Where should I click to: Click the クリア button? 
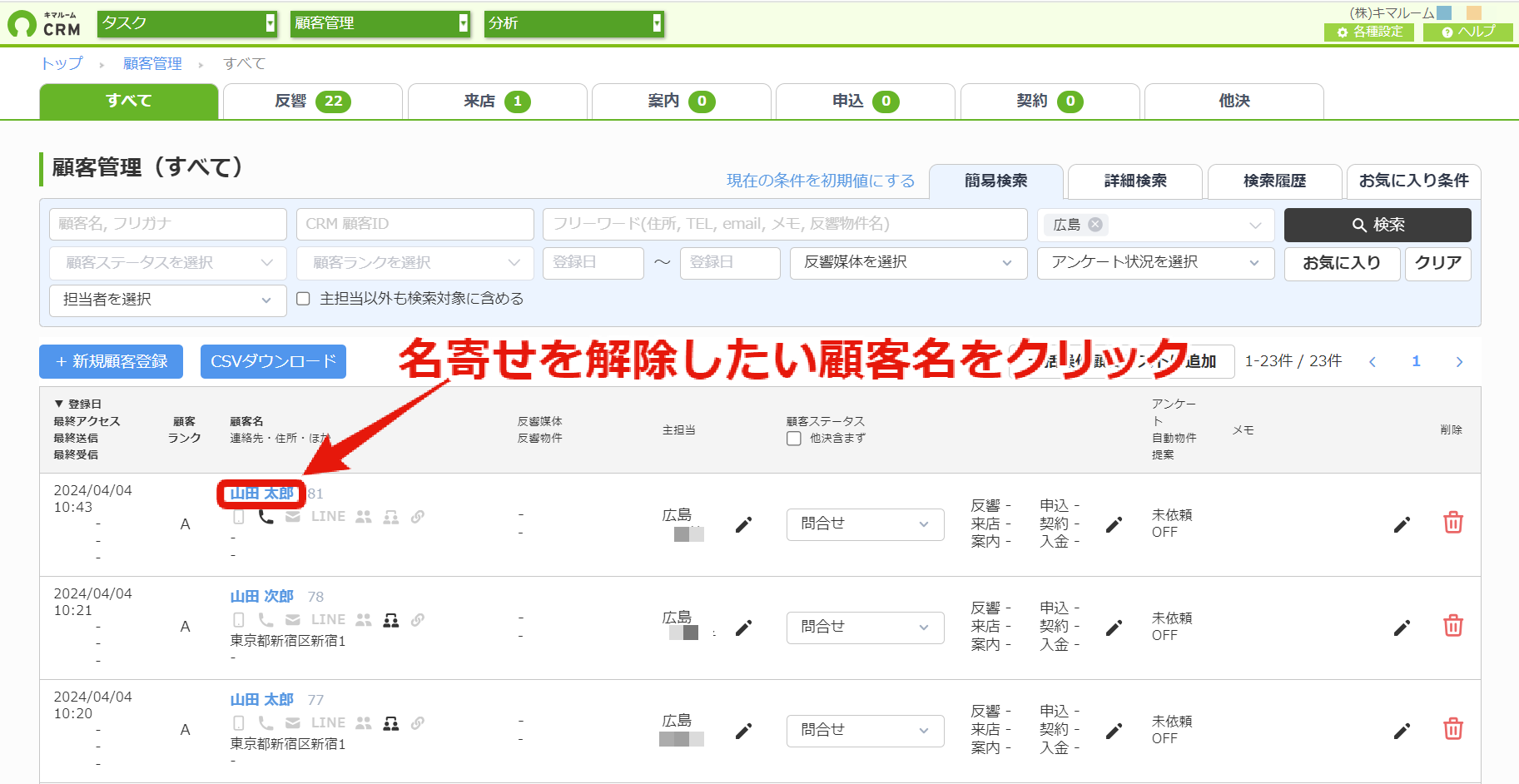pyautogui.click(x=1438, y=263)
